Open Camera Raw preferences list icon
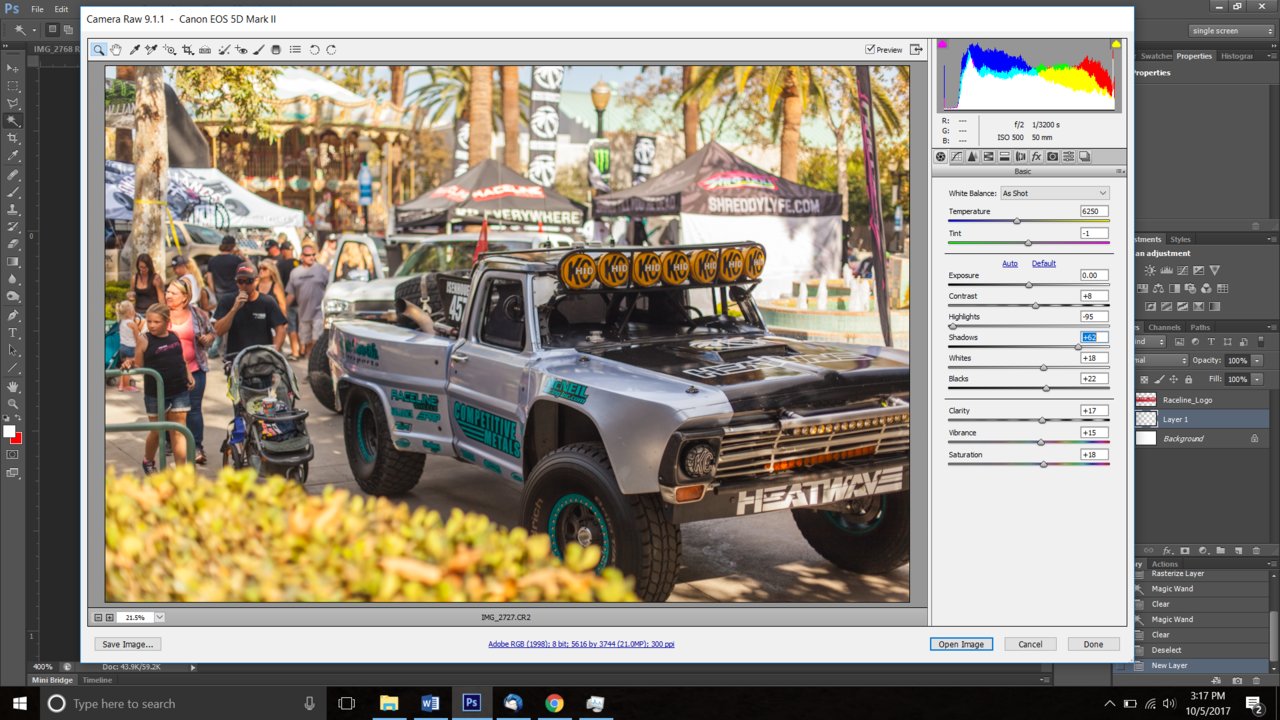Screen dimensions: 1280x720 pyautogui.click(x=295, y=50)
